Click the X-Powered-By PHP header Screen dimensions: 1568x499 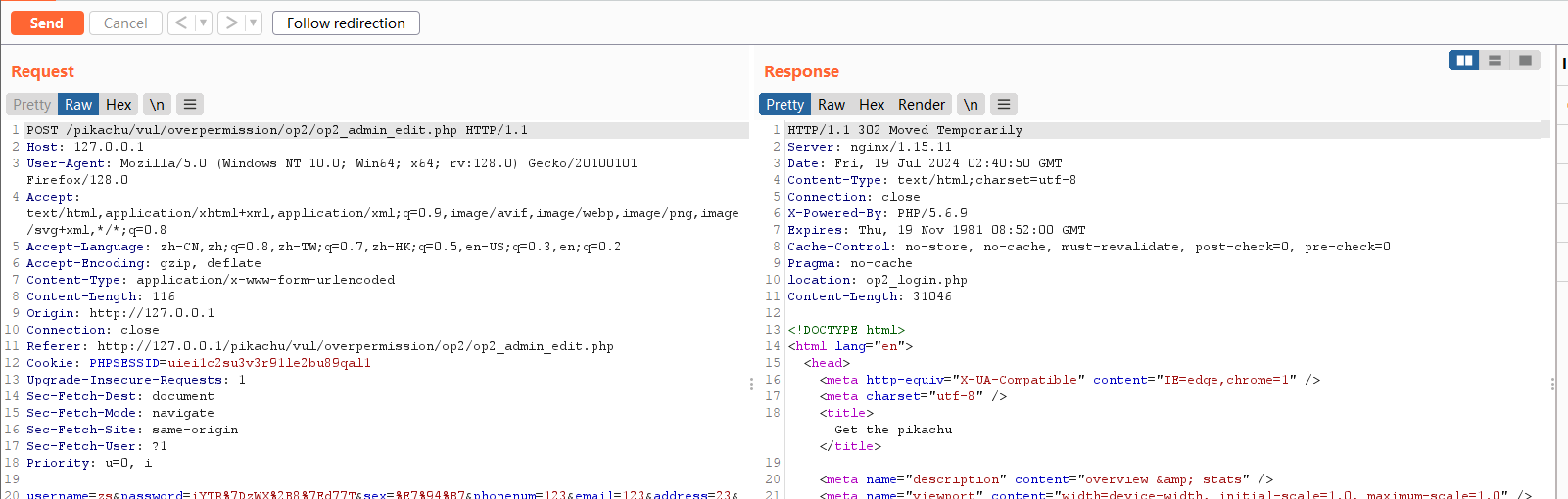point(878,213)
